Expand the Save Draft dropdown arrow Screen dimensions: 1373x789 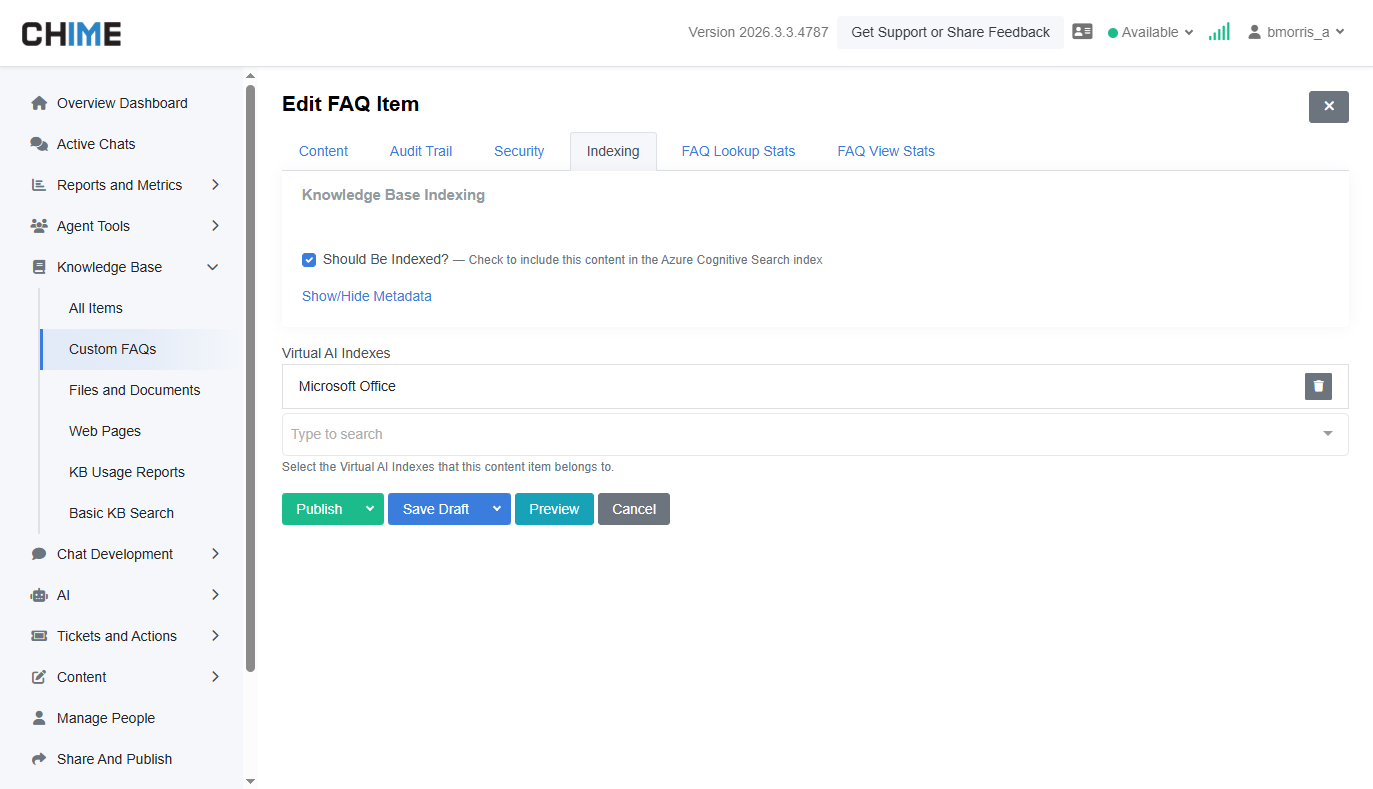click(497, 509)
